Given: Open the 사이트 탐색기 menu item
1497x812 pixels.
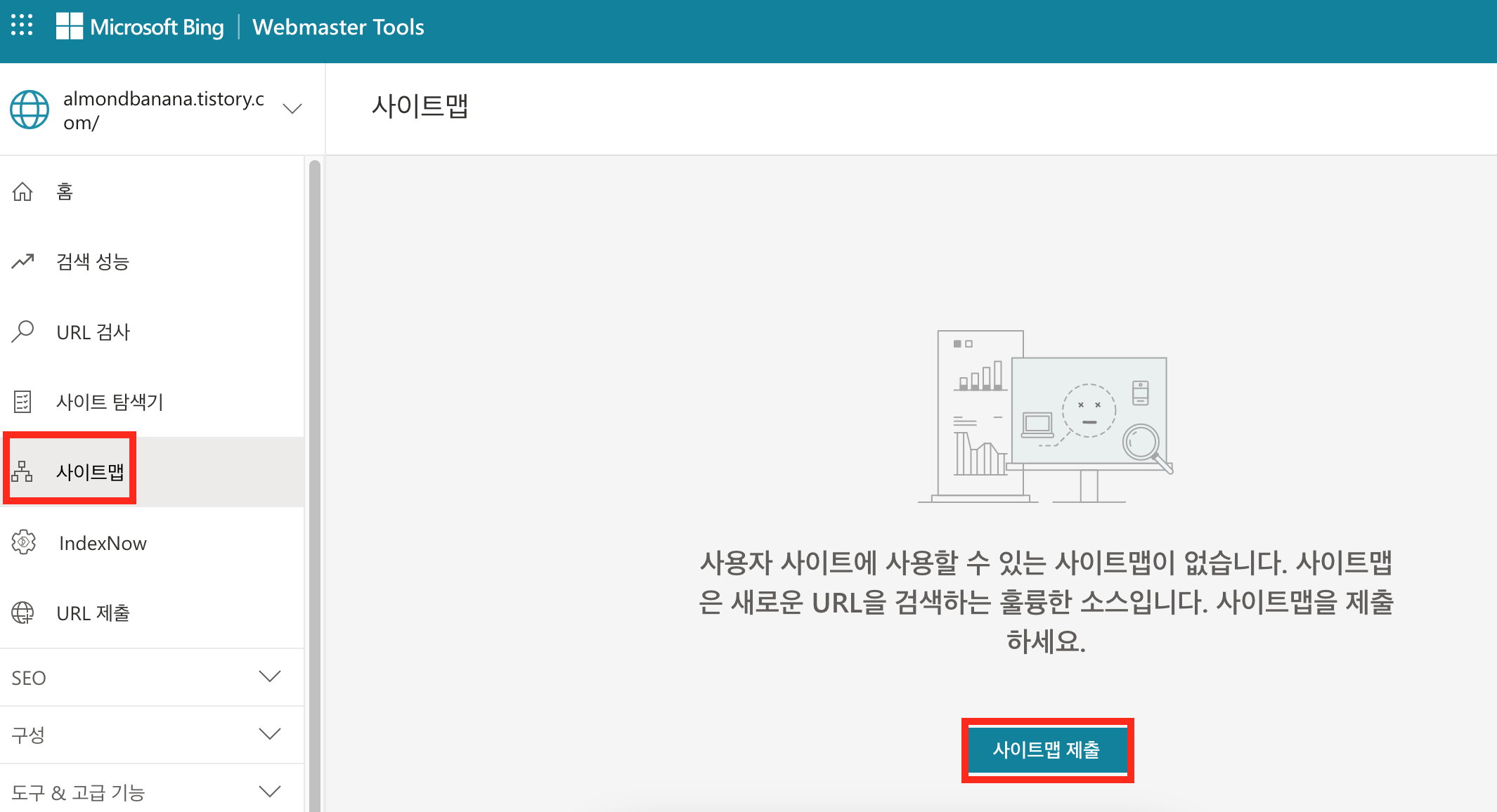Looking at the screenshot, I should click(x=110, y=402).
